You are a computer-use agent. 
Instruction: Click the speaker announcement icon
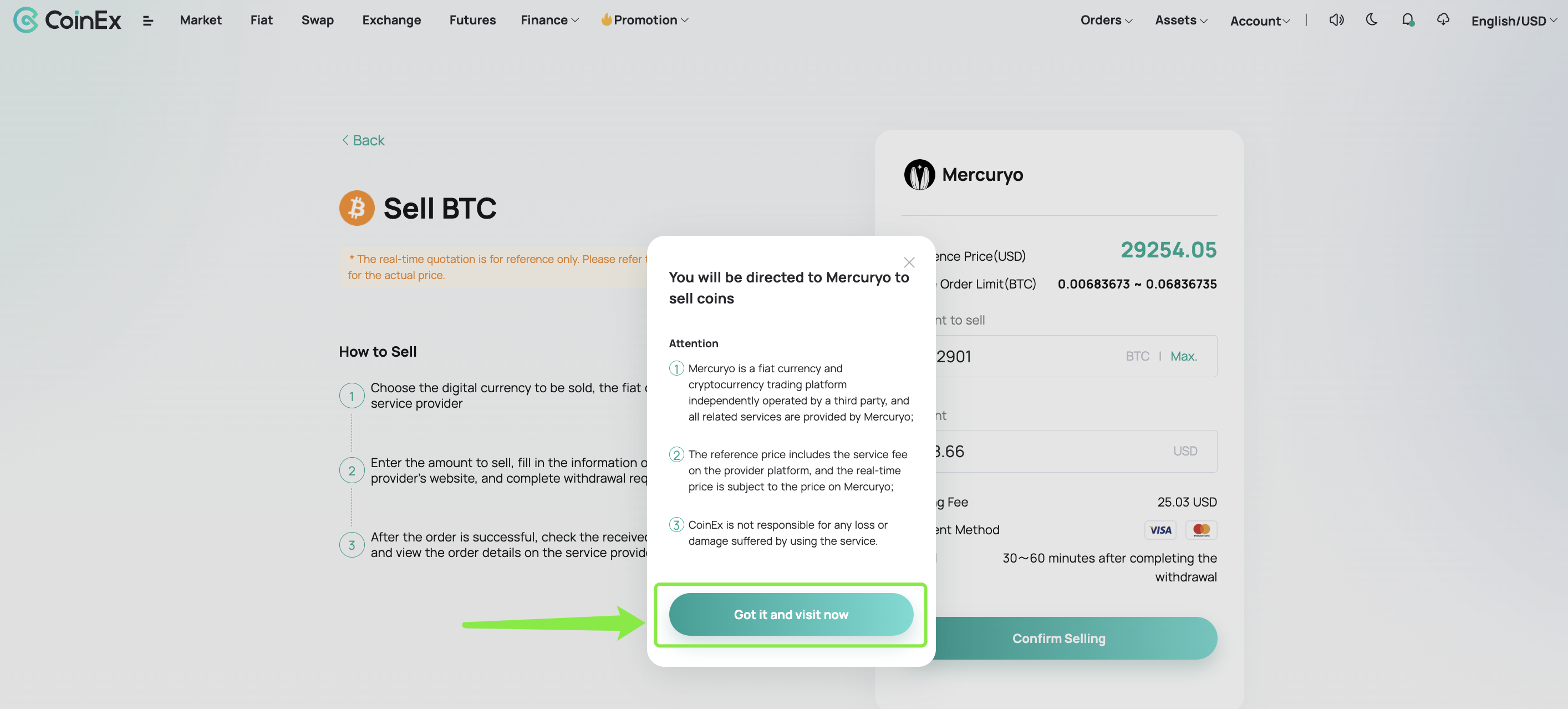click(x=1336, y=20)
